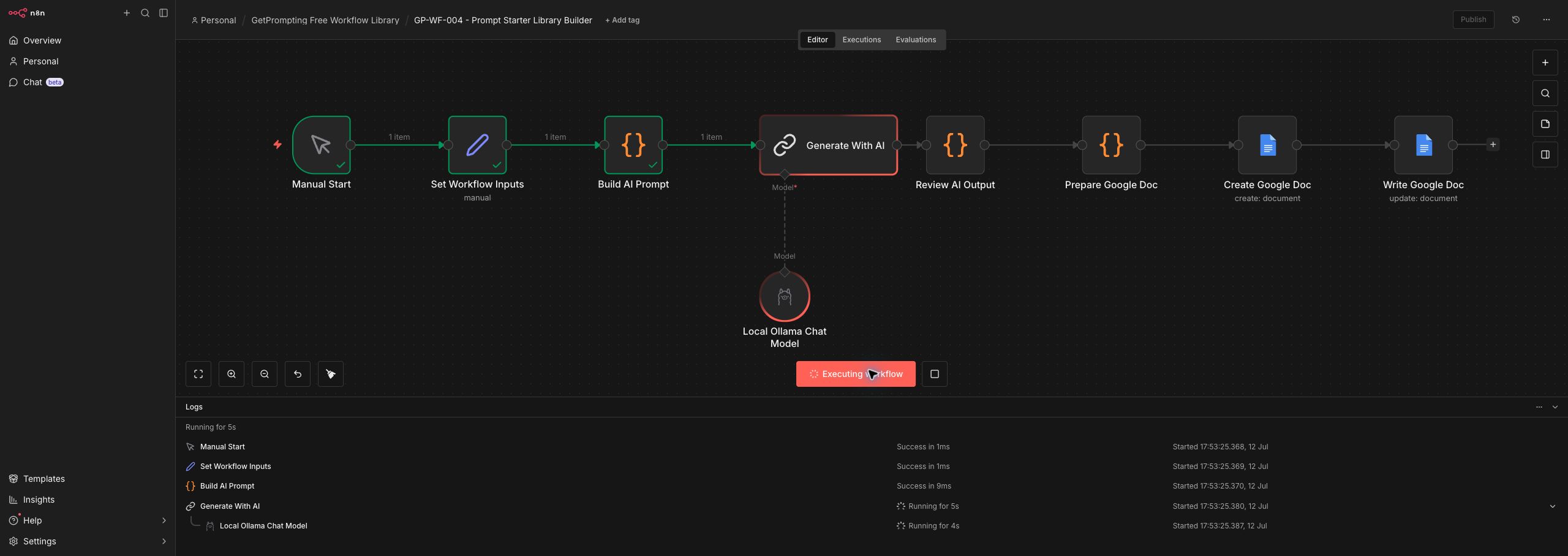Switch to the Editor tab

pos(817,40)
